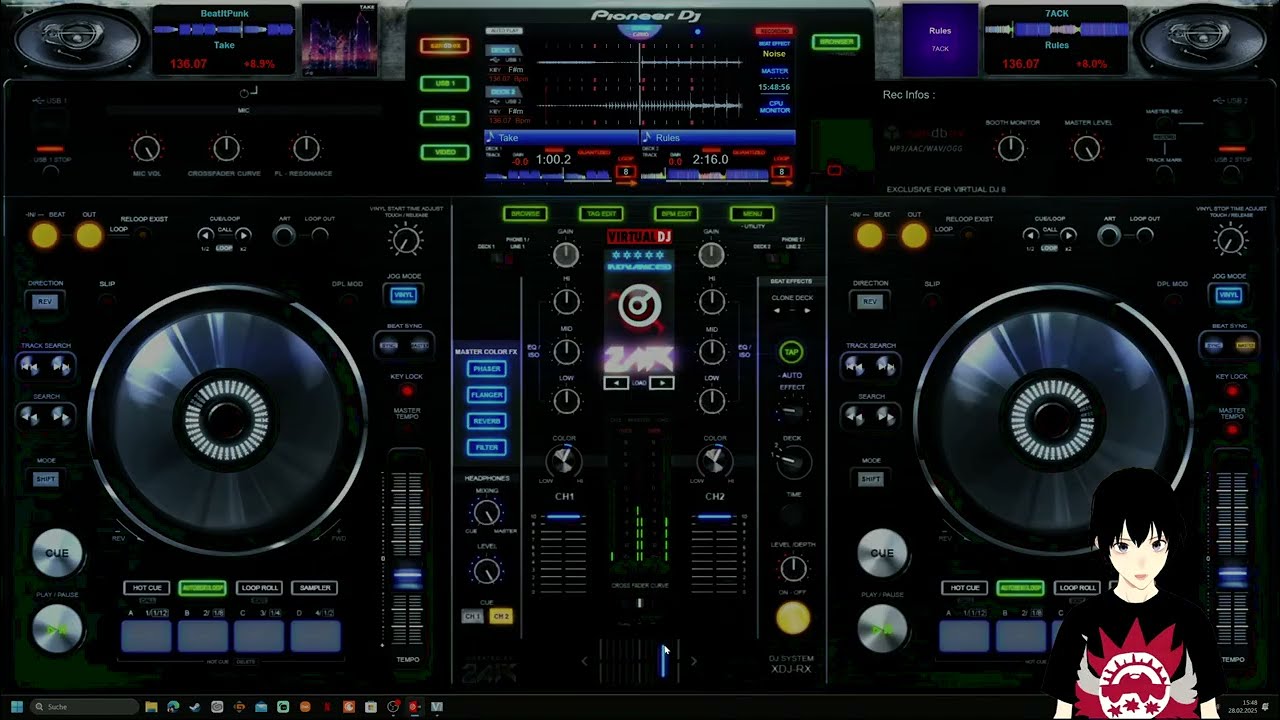This screenshot has width=1280, height=720.
Task: Select HOT CUE pad mode on left deck
Action: [x=147, y=588]
